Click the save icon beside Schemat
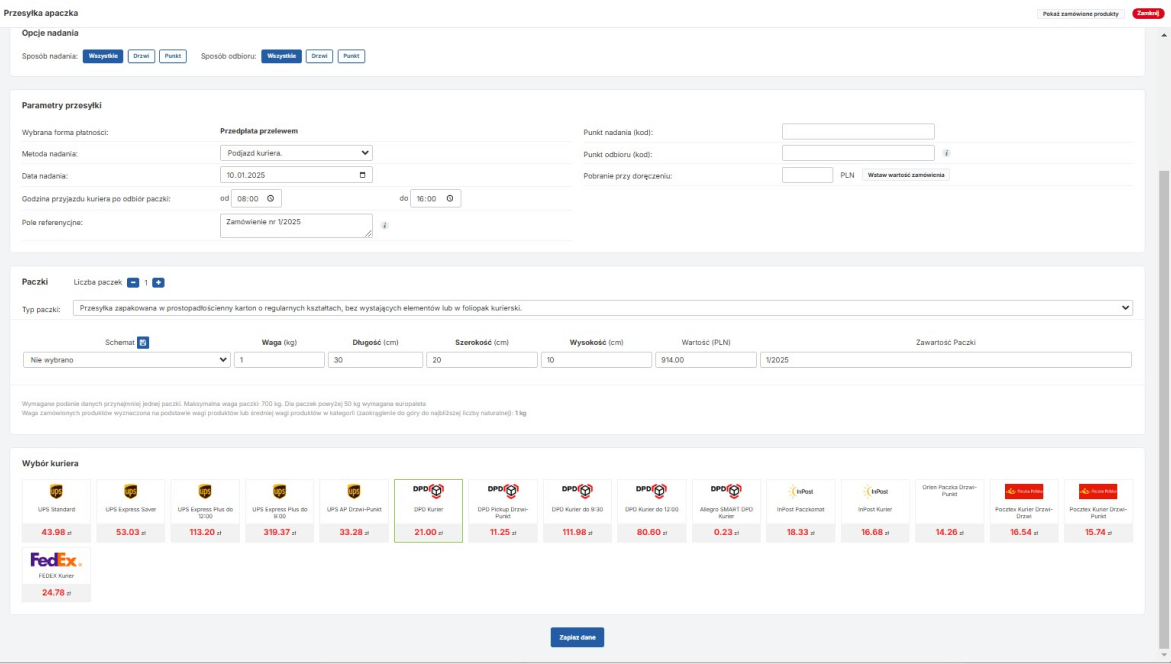 pyautogui.click(x=143, y=343)
